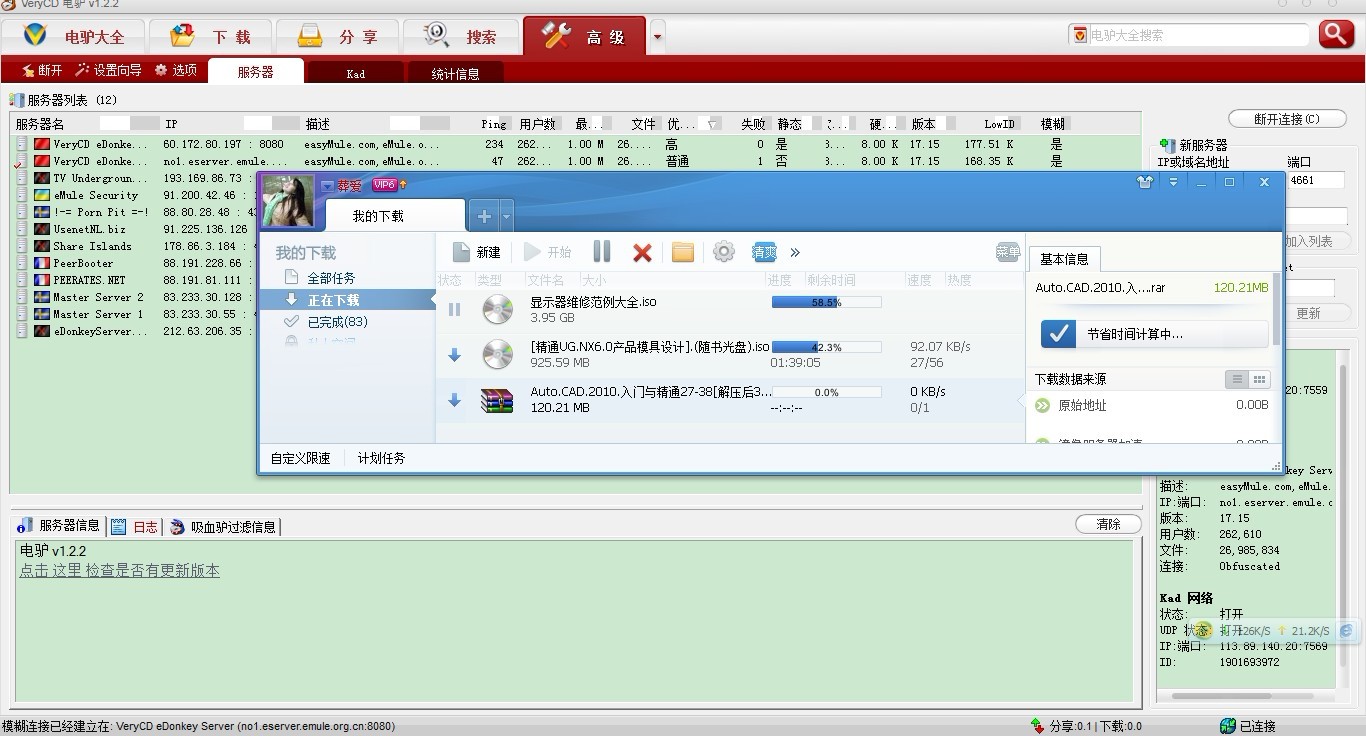The width and height of the screenshot is (1366, 736).
Task: Launch the 设置向导 setup wizard
Action: (x=108, y=70)
